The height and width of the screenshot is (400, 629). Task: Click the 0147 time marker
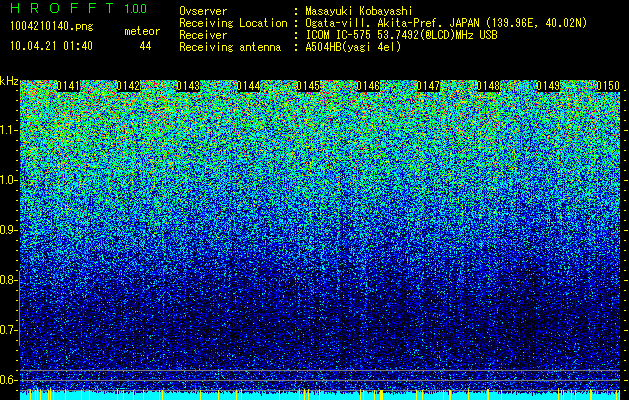coord(428,86)
